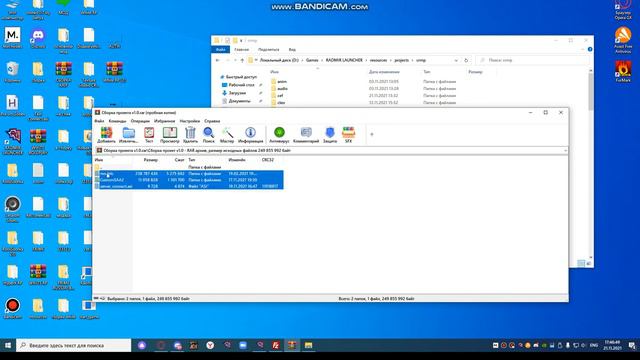Select the .asi file row in archive
Viewport: 640px width, 360px height.
189,186
